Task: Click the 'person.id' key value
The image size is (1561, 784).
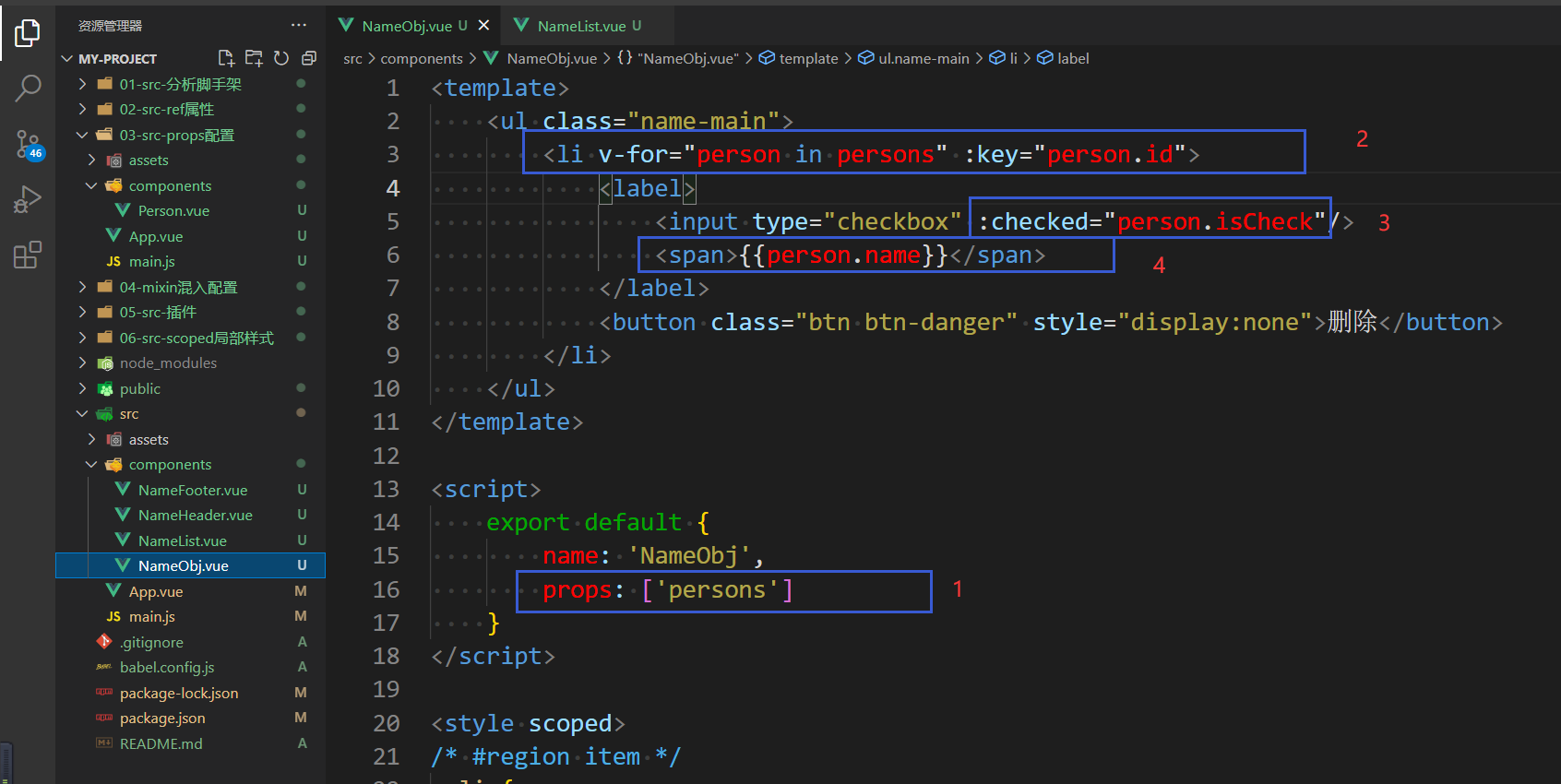Action: point(1110,154)
